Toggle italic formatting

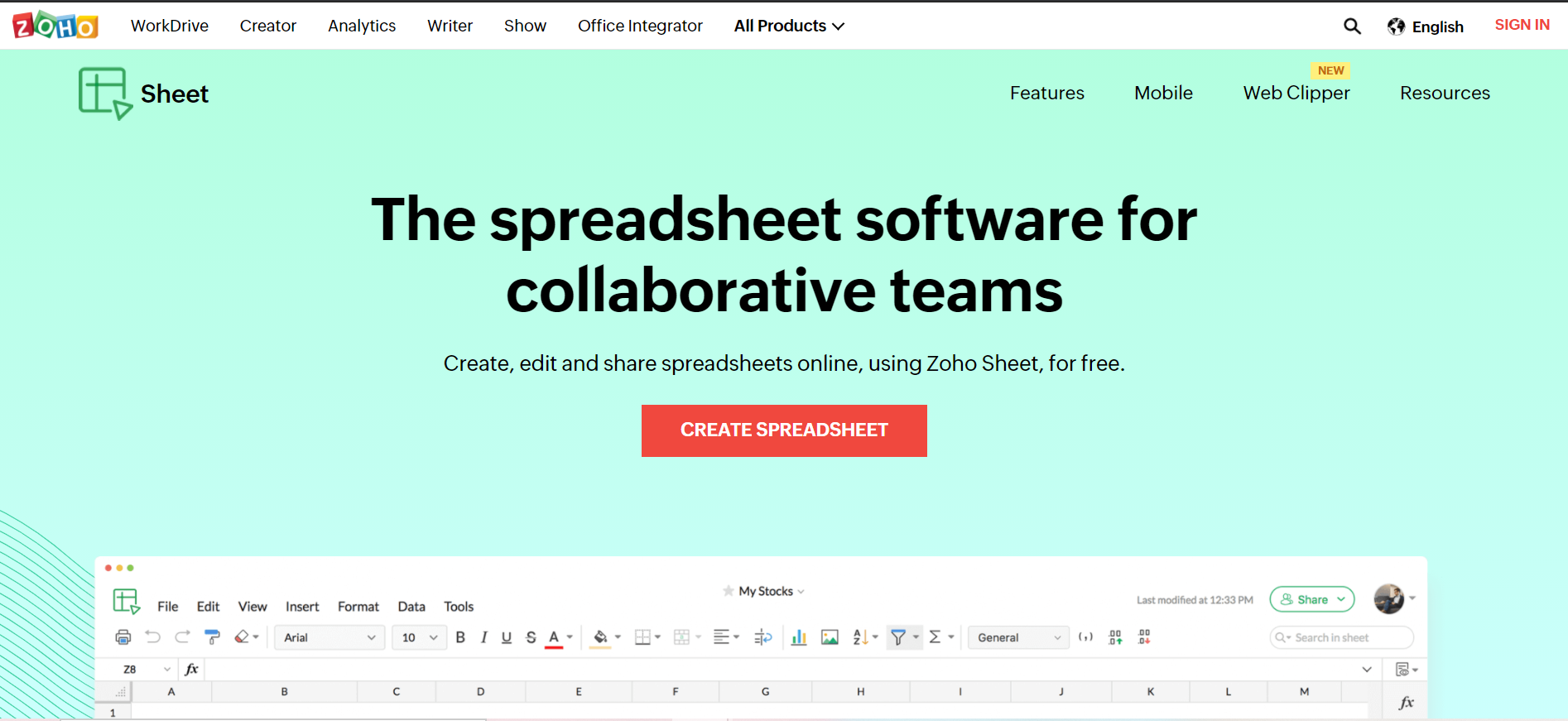pyautogui.click(x=483, y=637)
